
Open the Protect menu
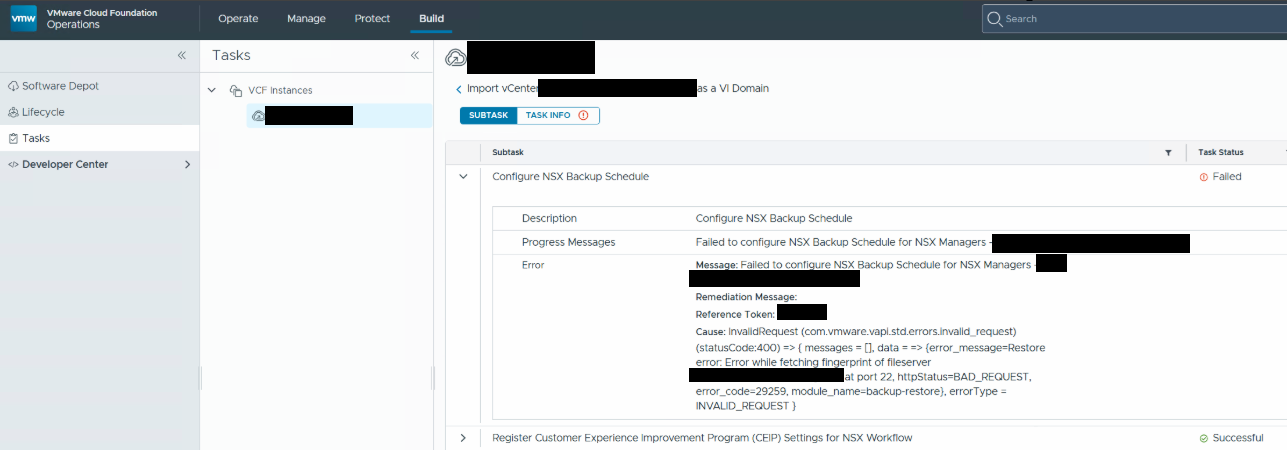(372, 18)
